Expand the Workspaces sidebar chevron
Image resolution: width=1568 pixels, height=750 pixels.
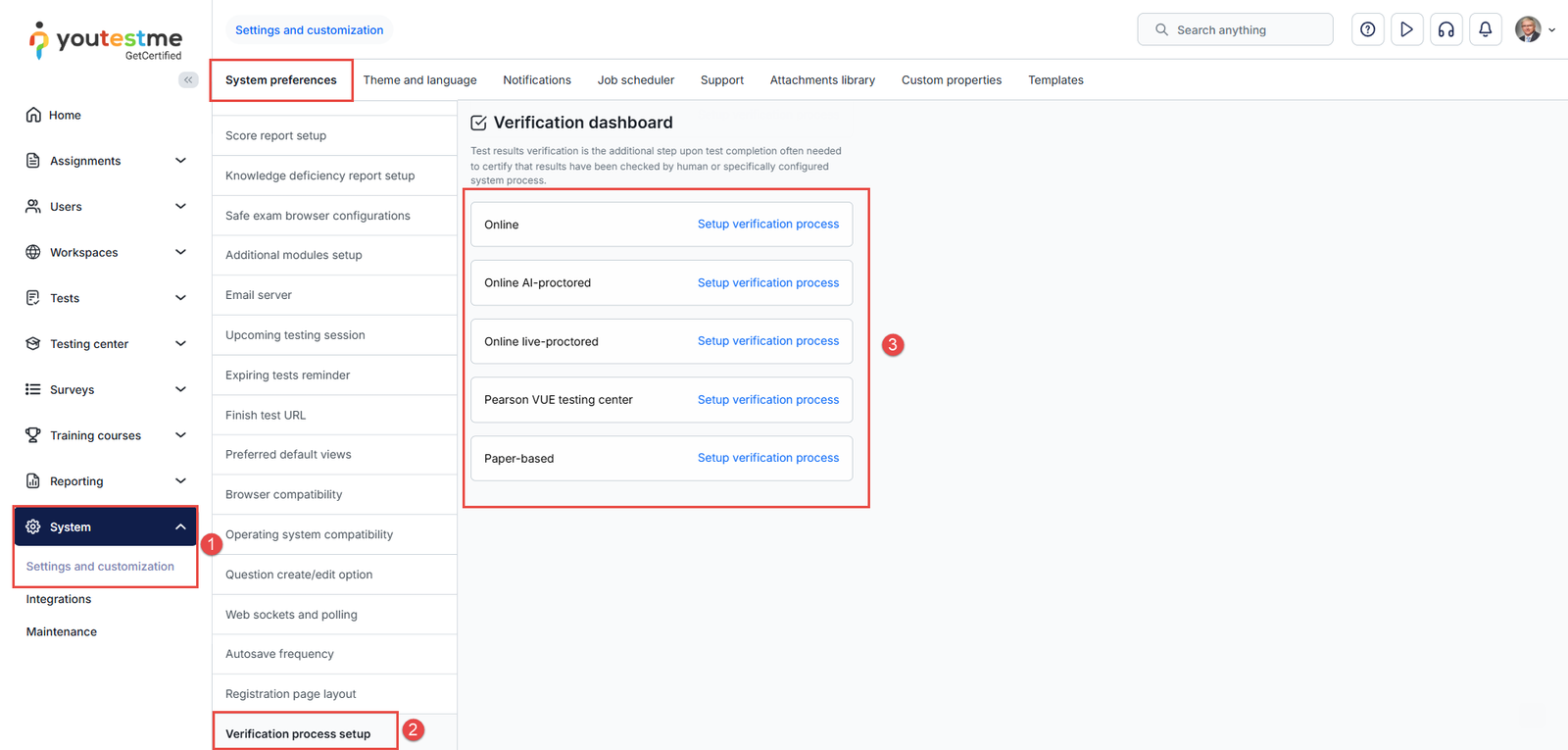pyautogui.click(x=180, y=252)
